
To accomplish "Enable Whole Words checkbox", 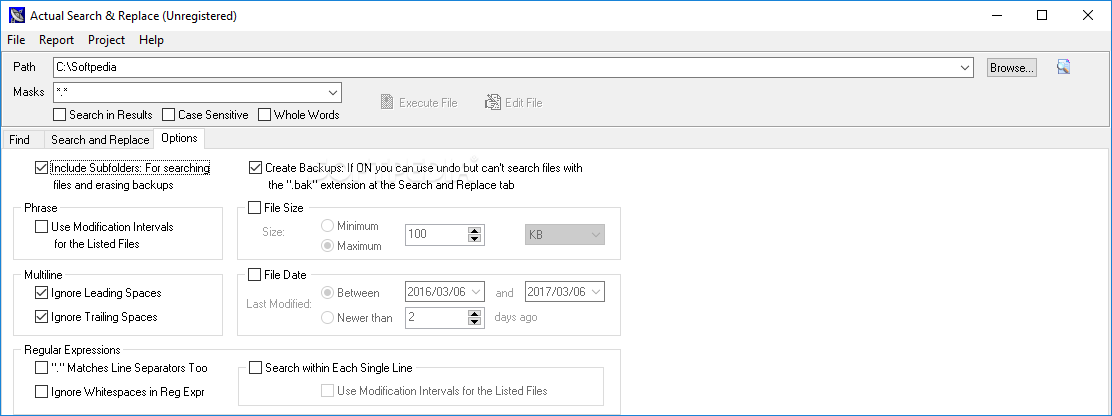I will pyautogui.click(x=265, y=115).
